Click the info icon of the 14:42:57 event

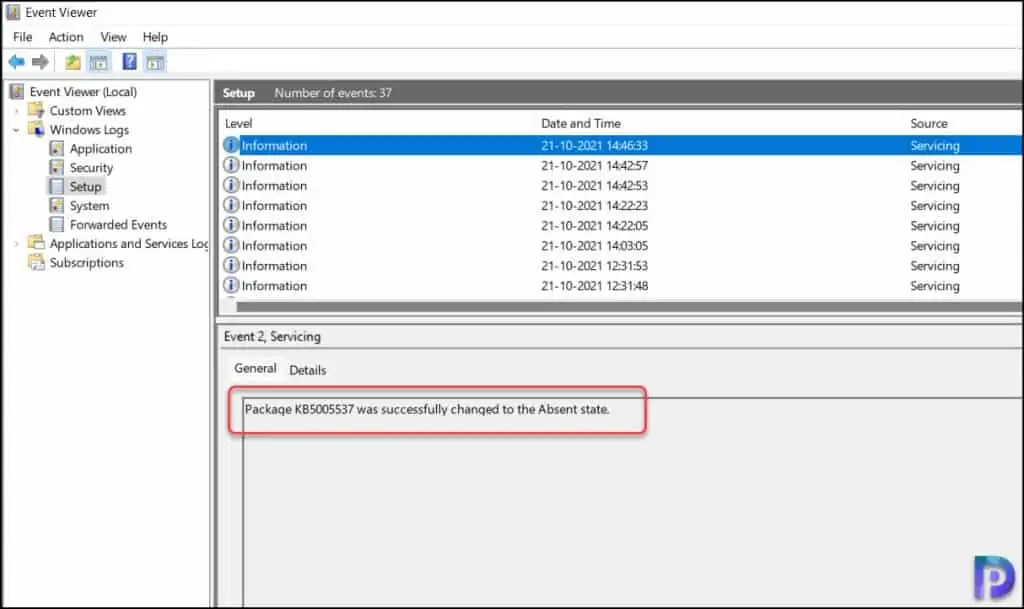pyautogui.click(x=231, y=165)
